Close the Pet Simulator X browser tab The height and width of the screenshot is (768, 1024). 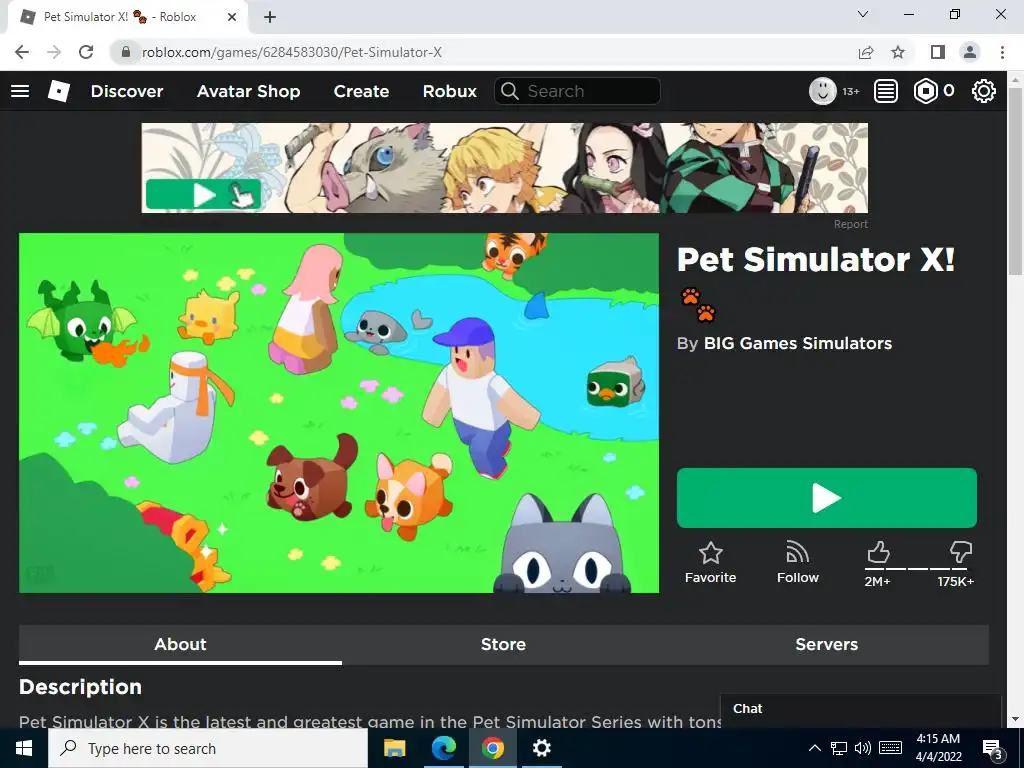(x=232, y=17)
